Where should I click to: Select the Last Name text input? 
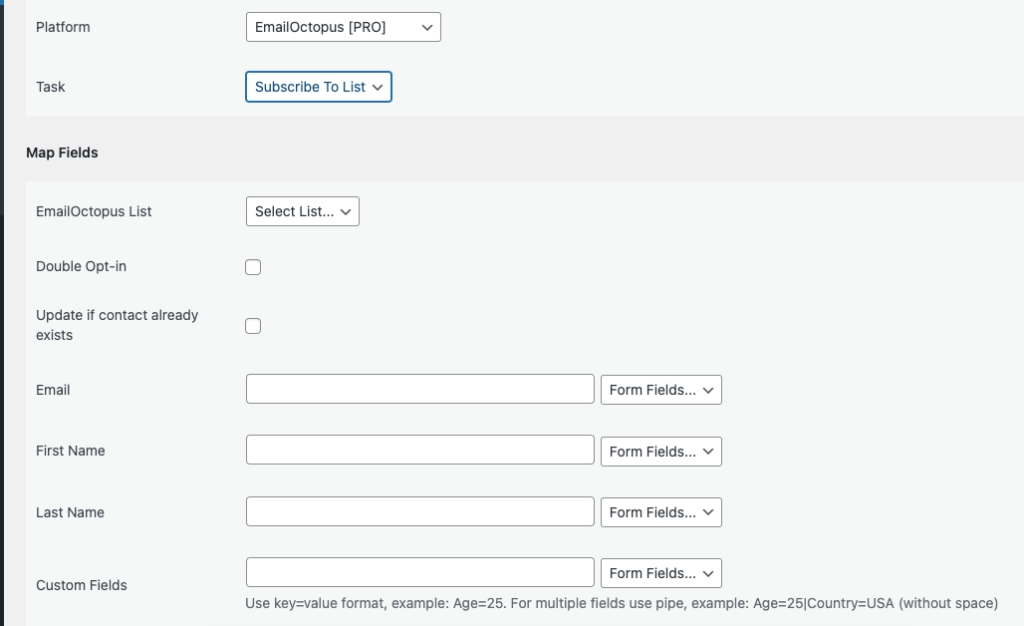420,511
